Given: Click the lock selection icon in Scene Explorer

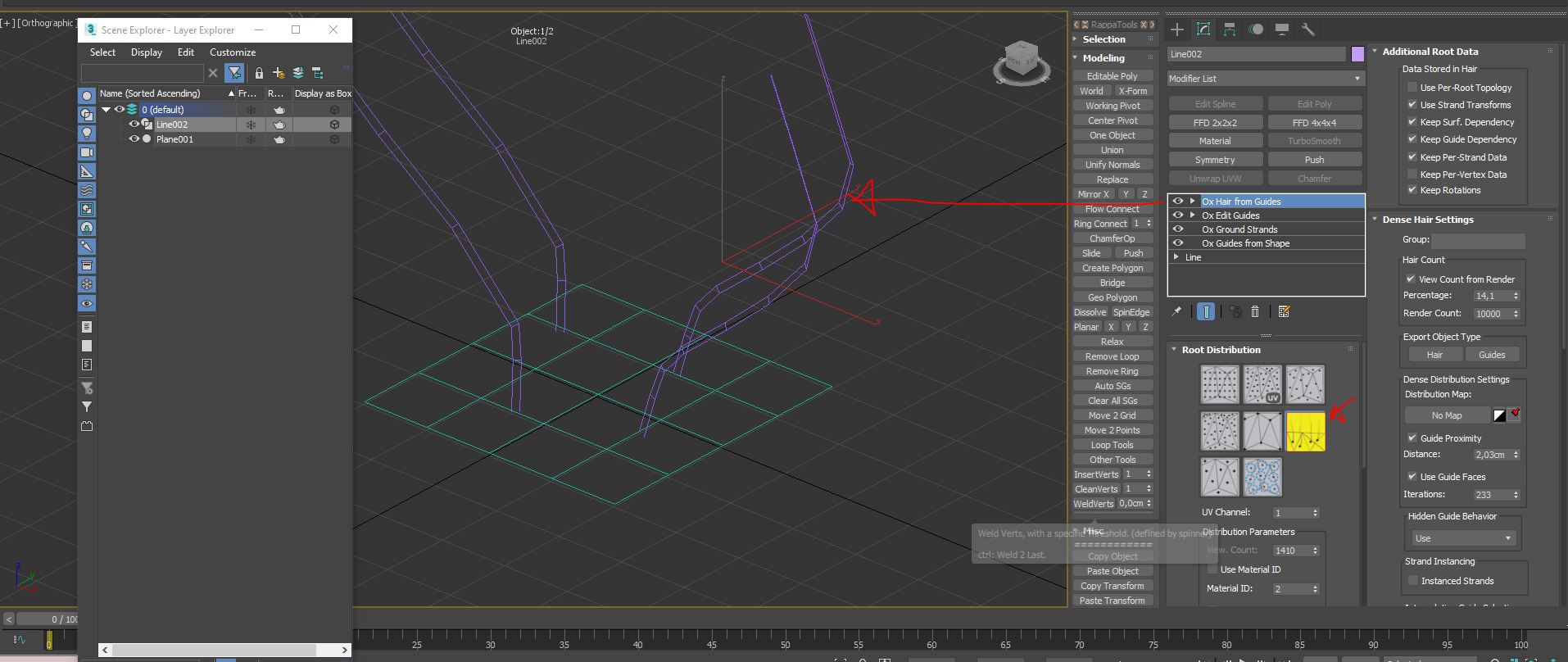Looking at the screenshot, I should tap(259, 73).
